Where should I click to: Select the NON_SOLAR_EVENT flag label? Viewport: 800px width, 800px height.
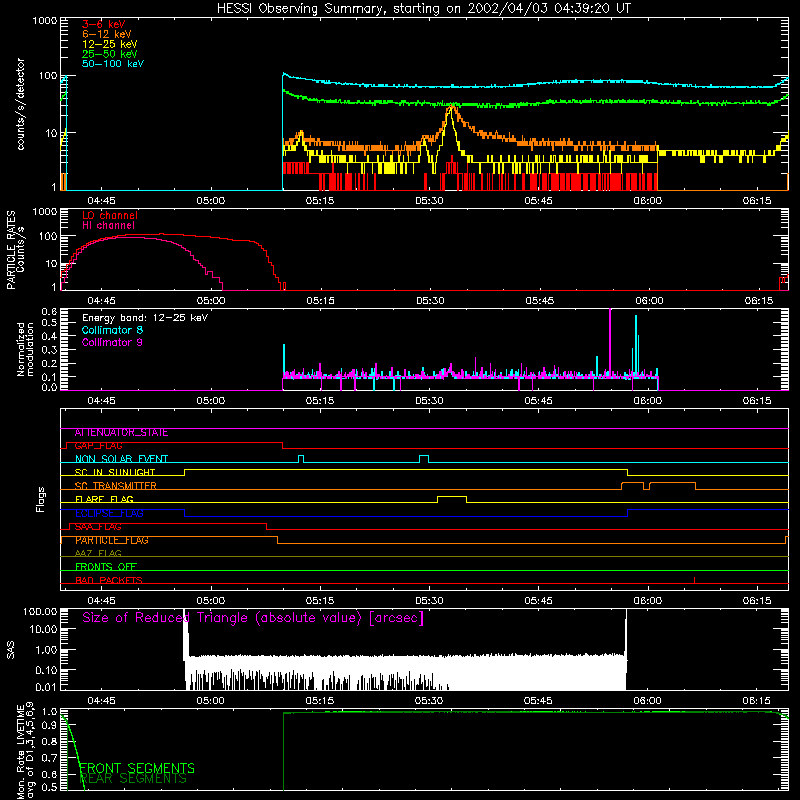click(121, 459)
